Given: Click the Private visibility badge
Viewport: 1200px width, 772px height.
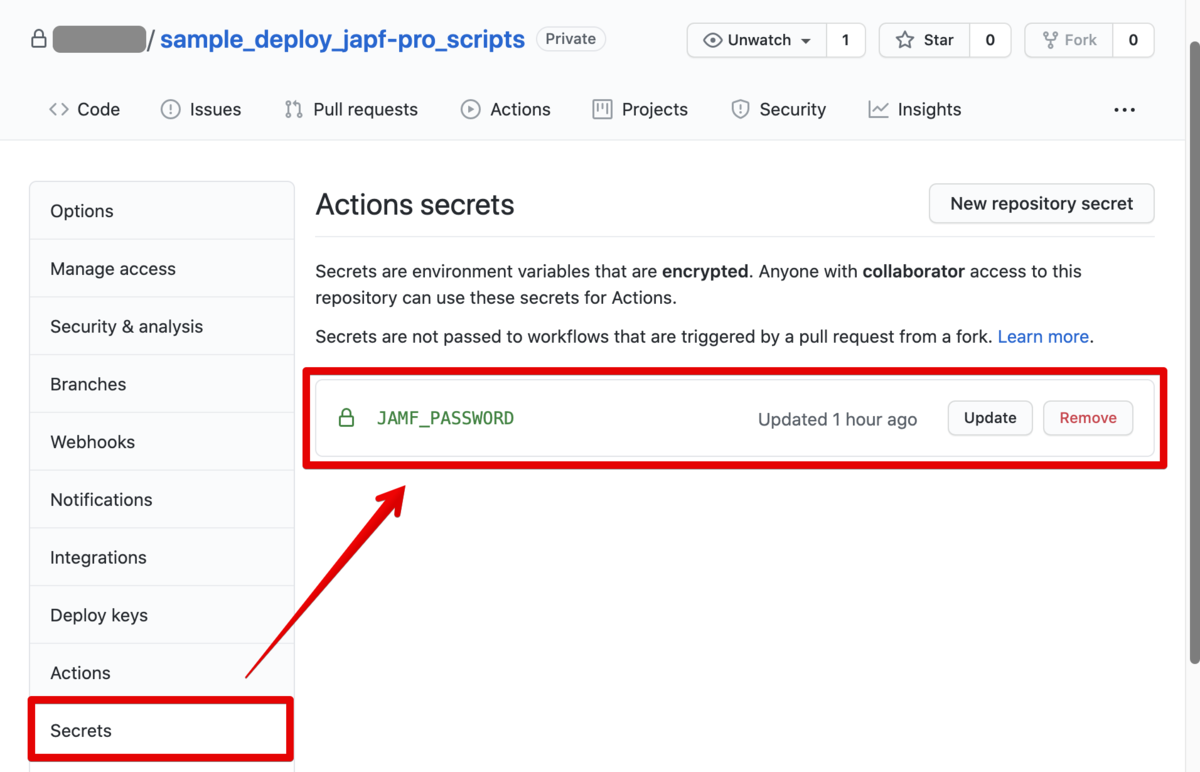Looking at the screenshot, I should pyautogui.click(x=571, y=39).
